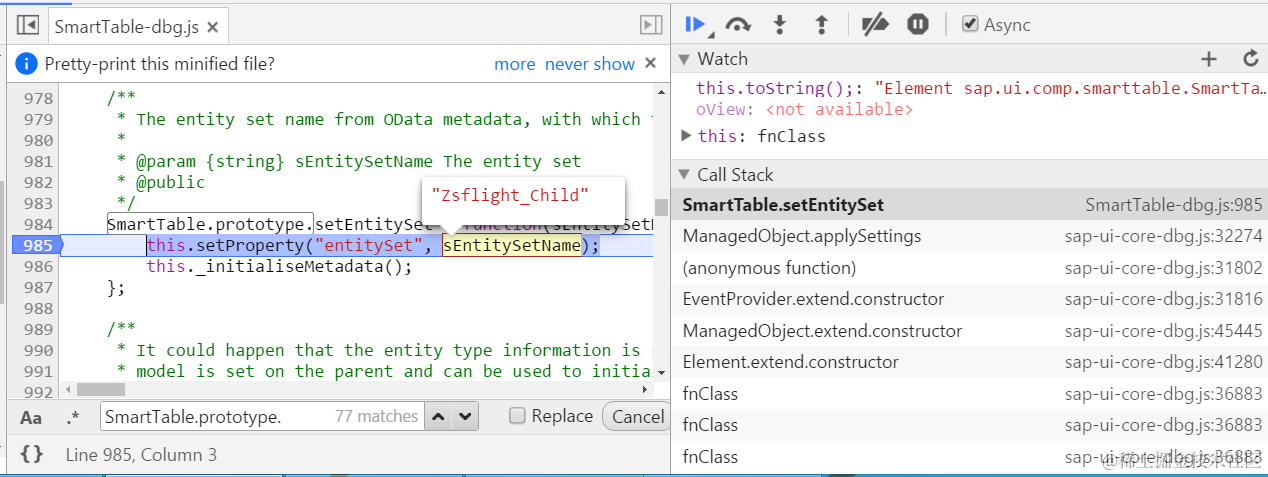
Task: Open the SmartTable-dbg.js:985 source link
Action: tap(1174, 205)
